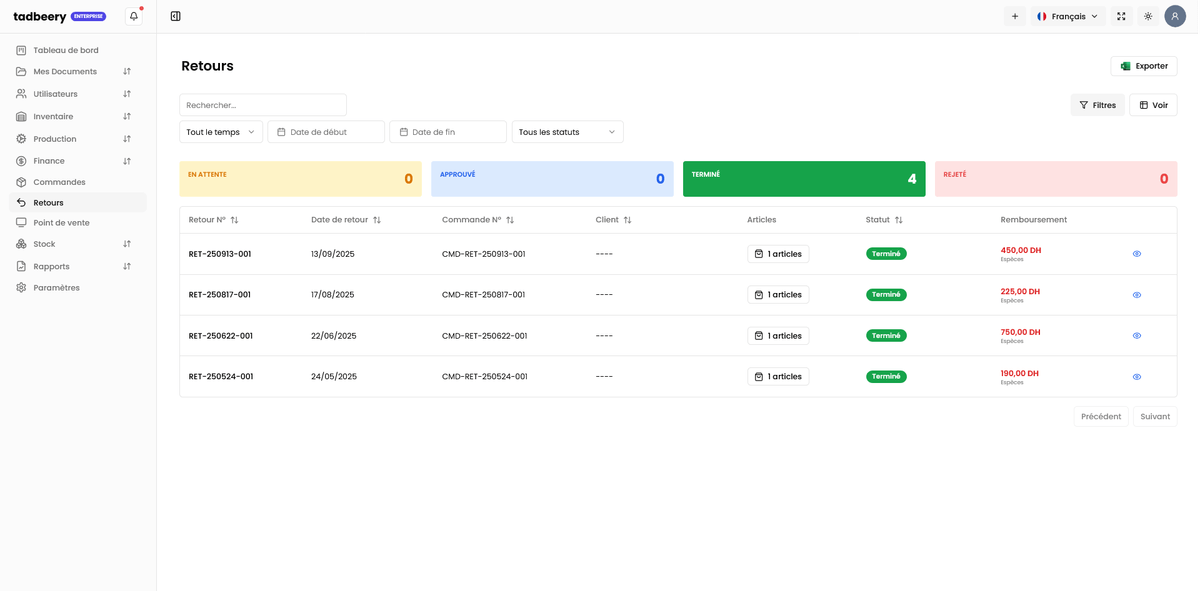Viewport: 1200px width, 591px height.
Task: Click the plus icon in top bar
Action: [x=1014, y=16]
